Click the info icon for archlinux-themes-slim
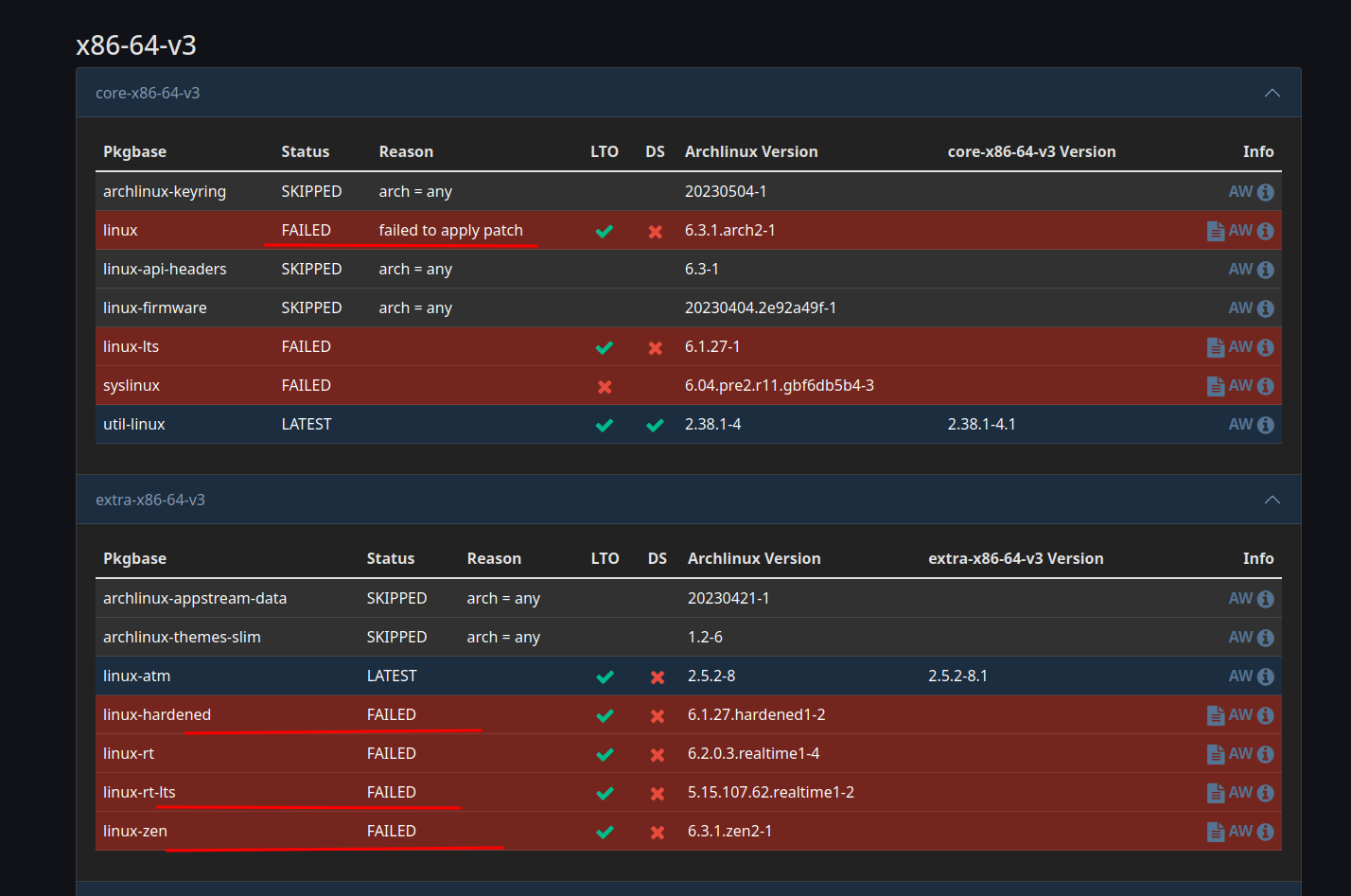Screen dimensions: 1351x896 coord(1266,638)
